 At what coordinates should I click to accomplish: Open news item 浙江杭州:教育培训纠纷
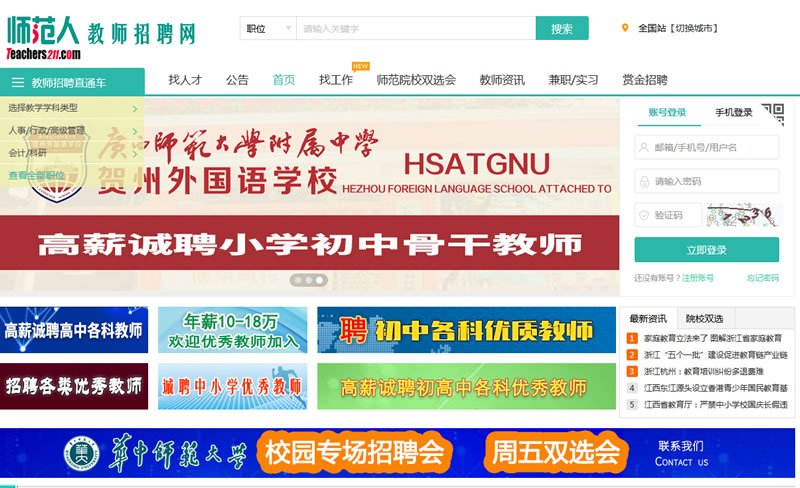(704, 372)
